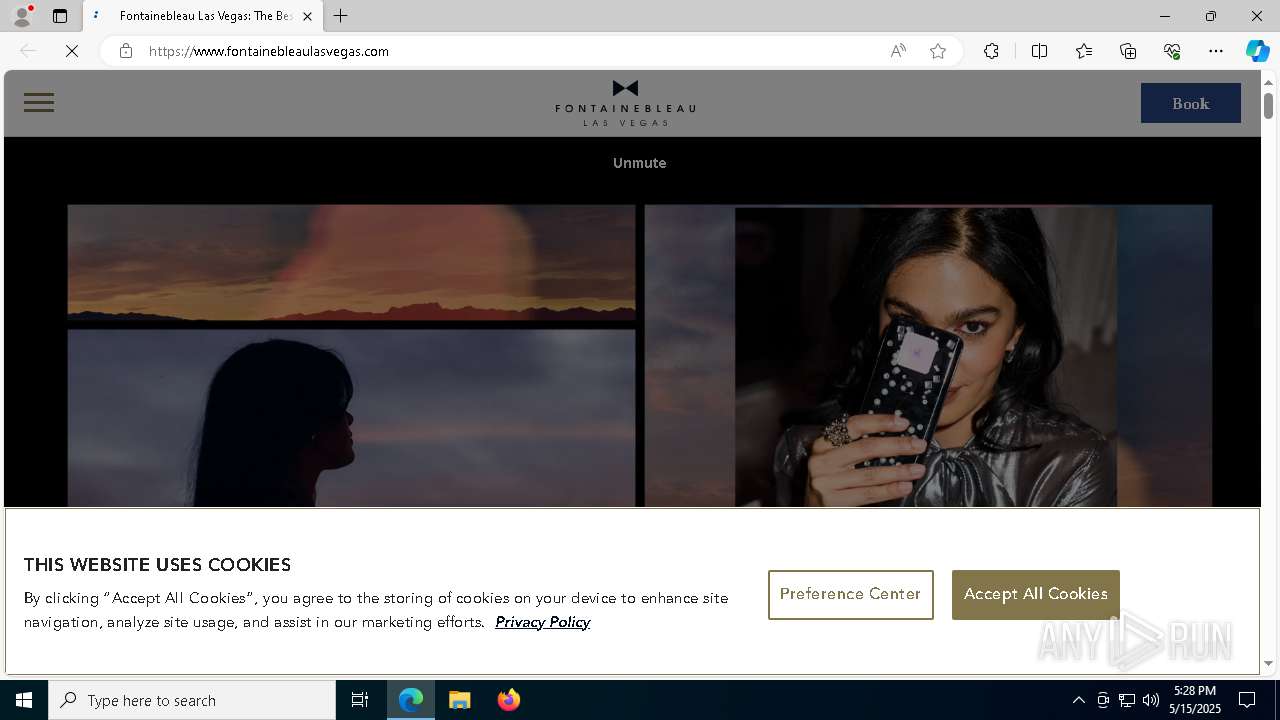
Task: Open Task View
Action: click(360, 700)
